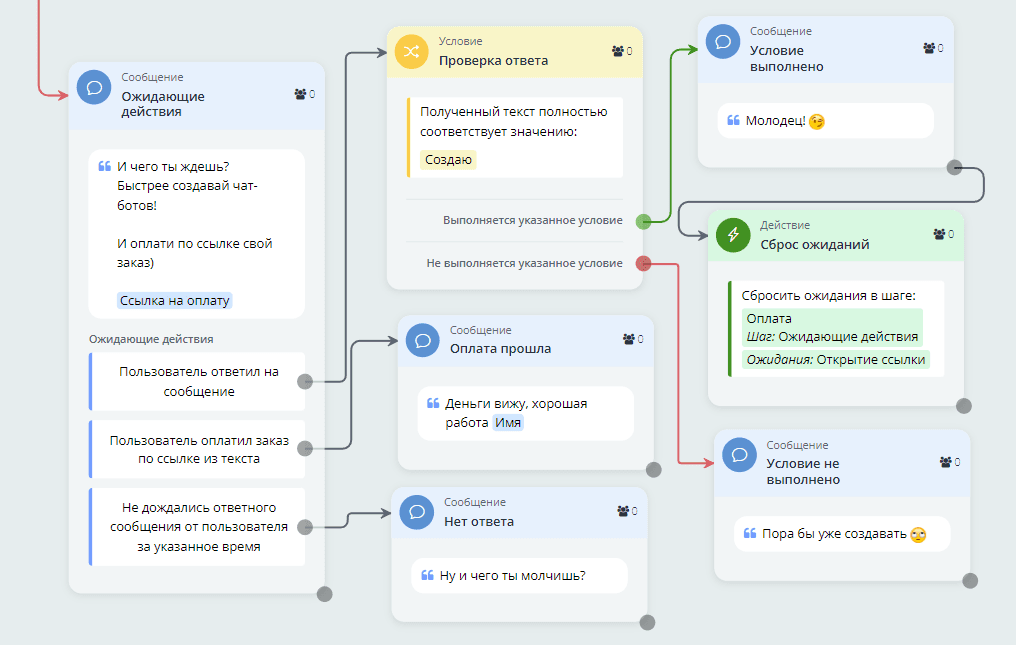Select the Пользователь оплатил заказ trigger row
1016x645 pixels.
pos(198,449)
